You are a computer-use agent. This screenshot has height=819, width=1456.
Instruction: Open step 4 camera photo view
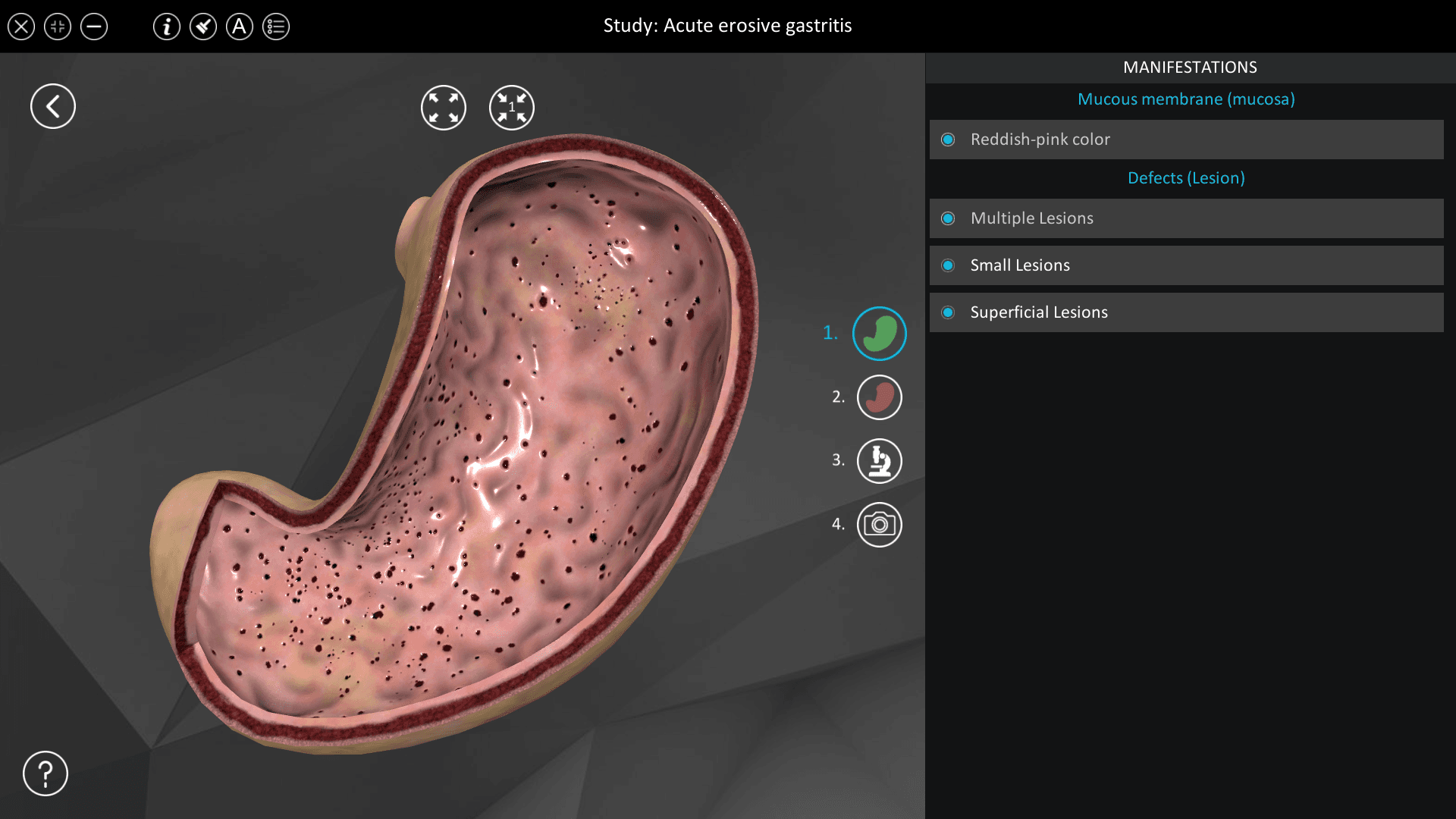880,525
